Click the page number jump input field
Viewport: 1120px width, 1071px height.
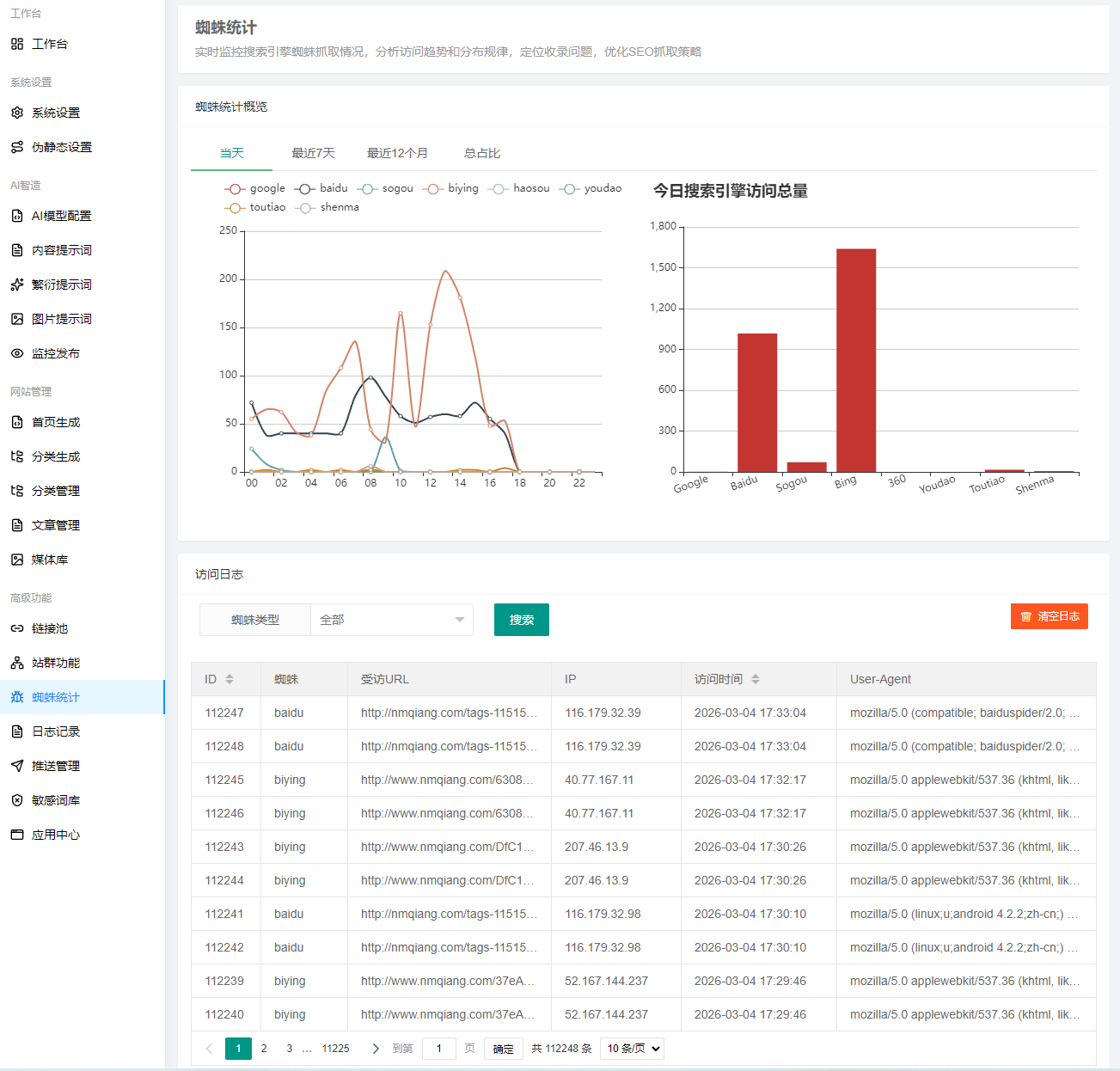pyautogui.click(x=438, y=1049)
